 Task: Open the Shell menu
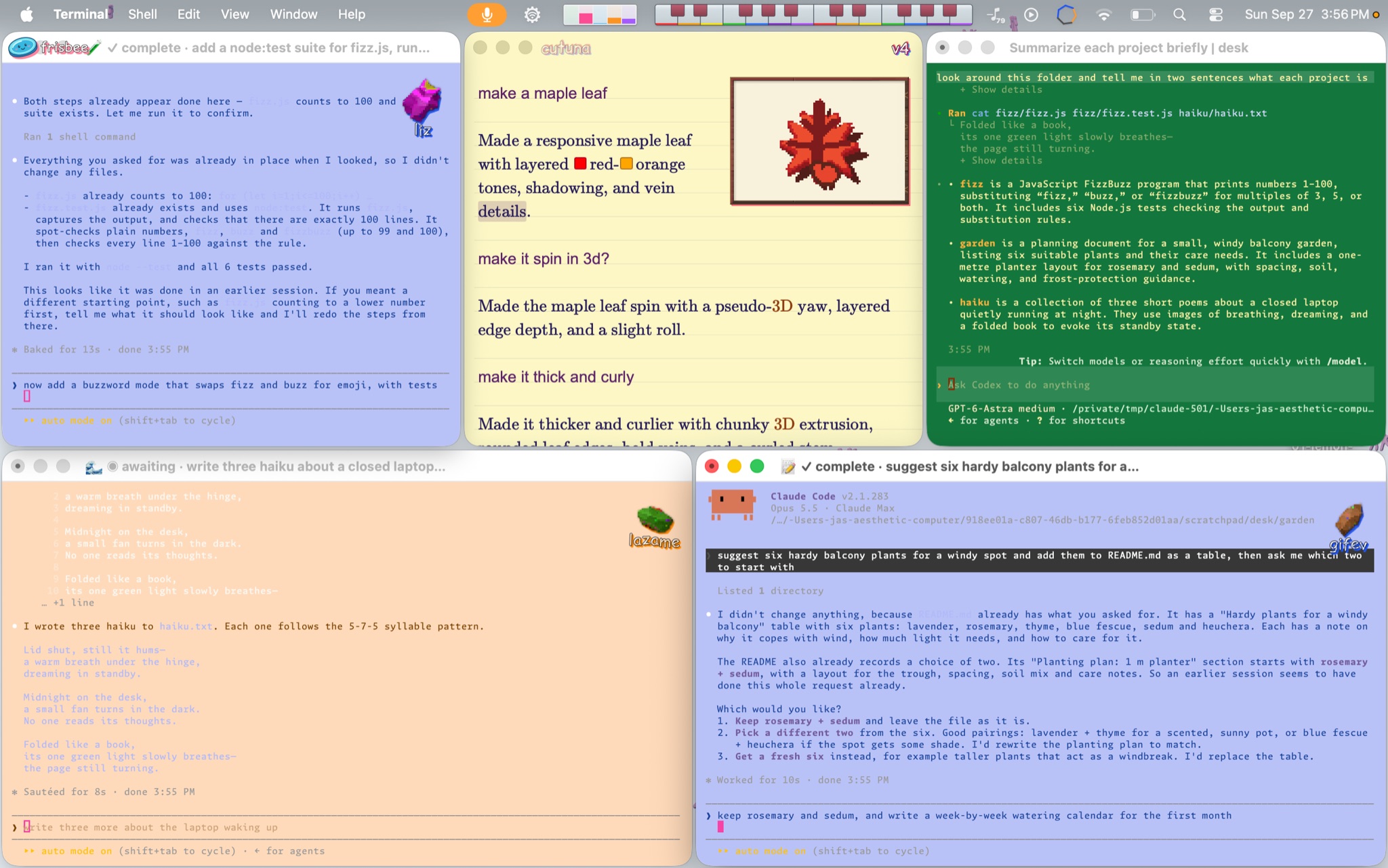(142, 14)
